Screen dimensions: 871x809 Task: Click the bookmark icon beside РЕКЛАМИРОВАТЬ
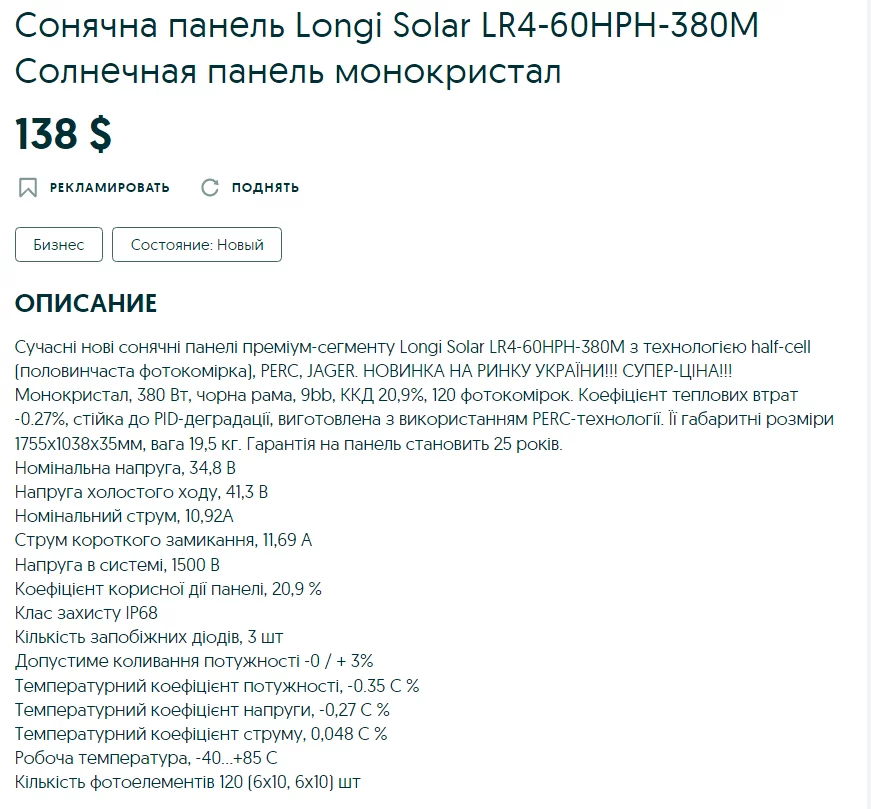click(x=28, y=187)
